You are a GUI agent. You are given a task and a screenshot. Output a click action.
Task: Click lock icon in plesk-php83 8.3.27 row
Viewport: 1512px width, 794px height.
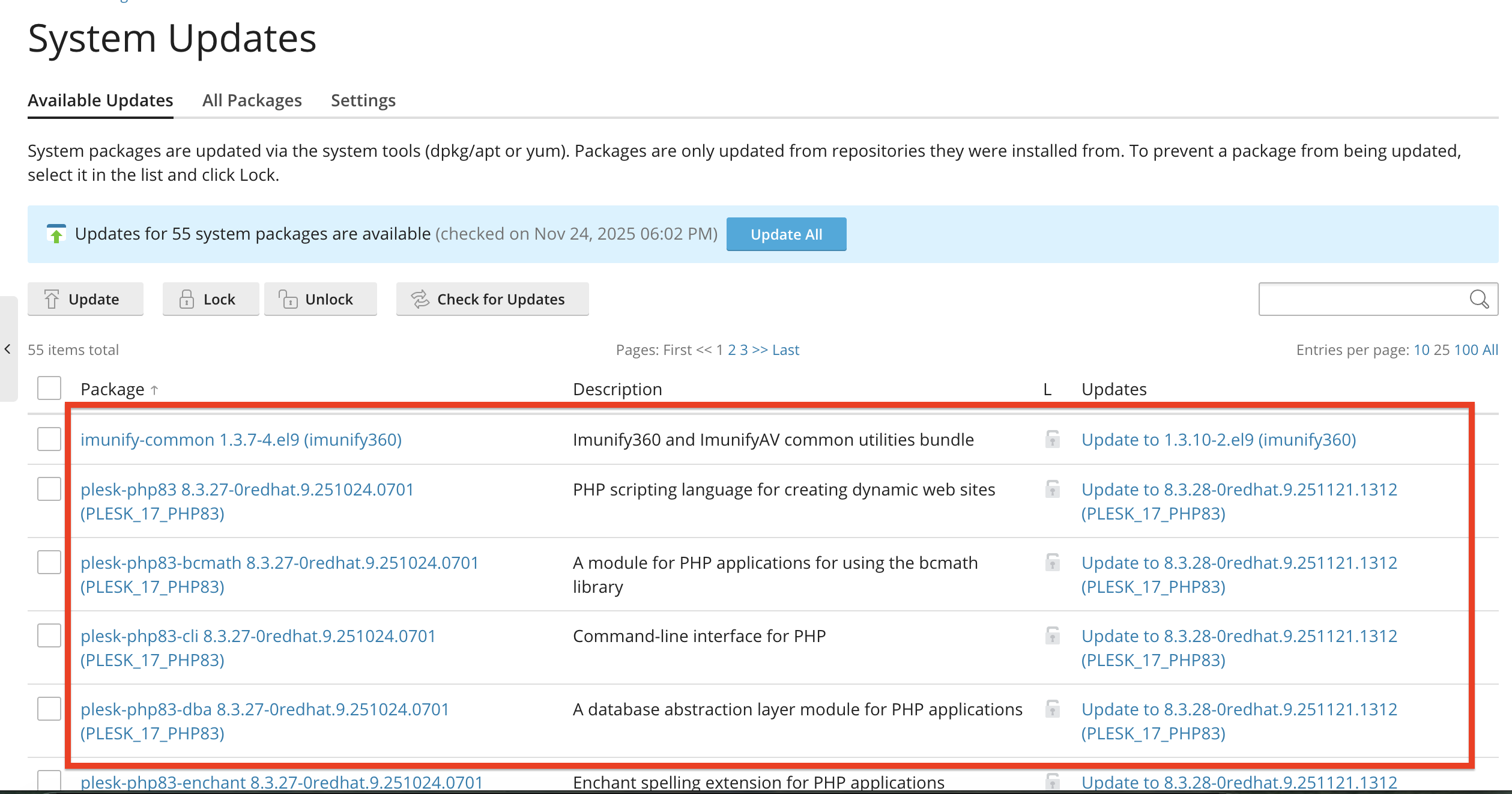click(x=1052, y=489)
